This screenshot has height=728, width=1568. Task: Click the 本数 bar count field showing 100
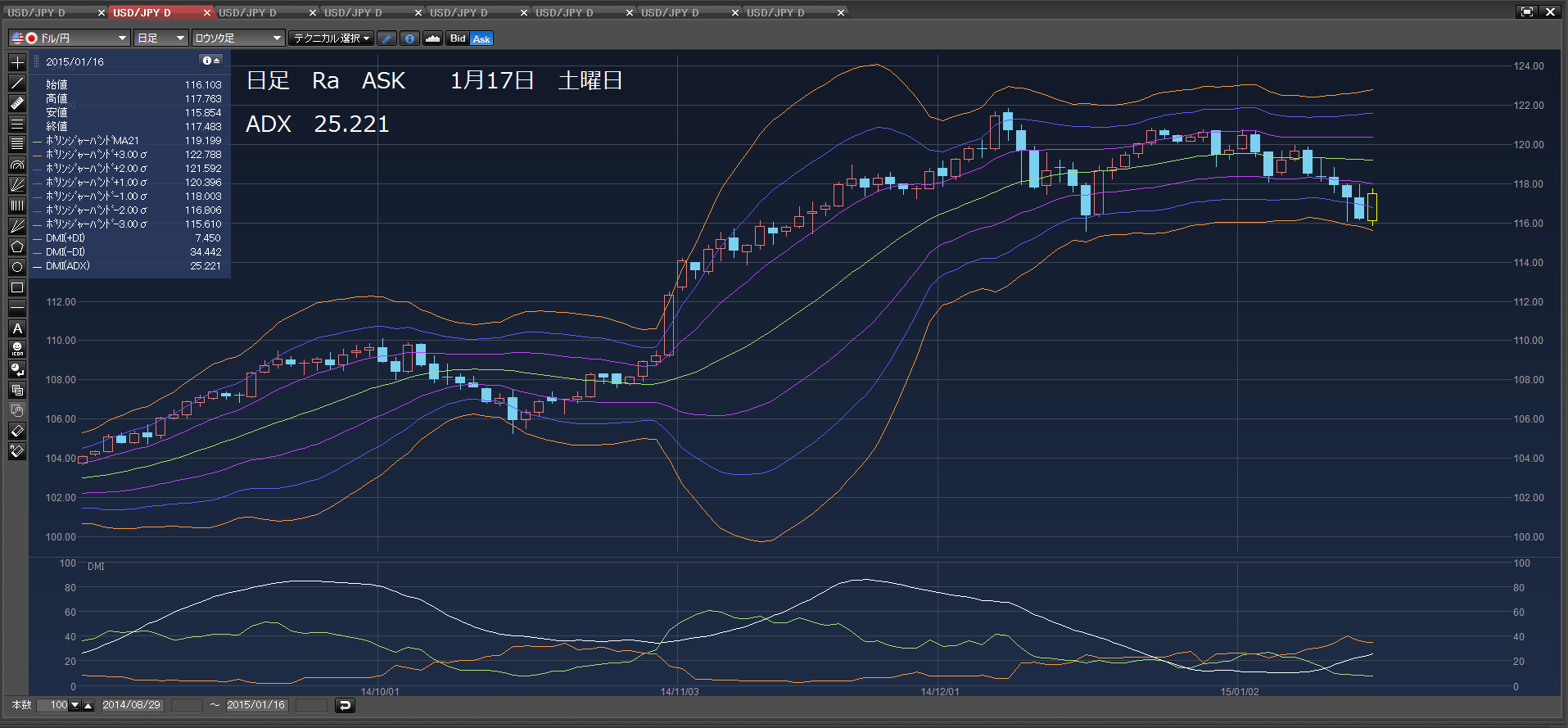(53, 705)
